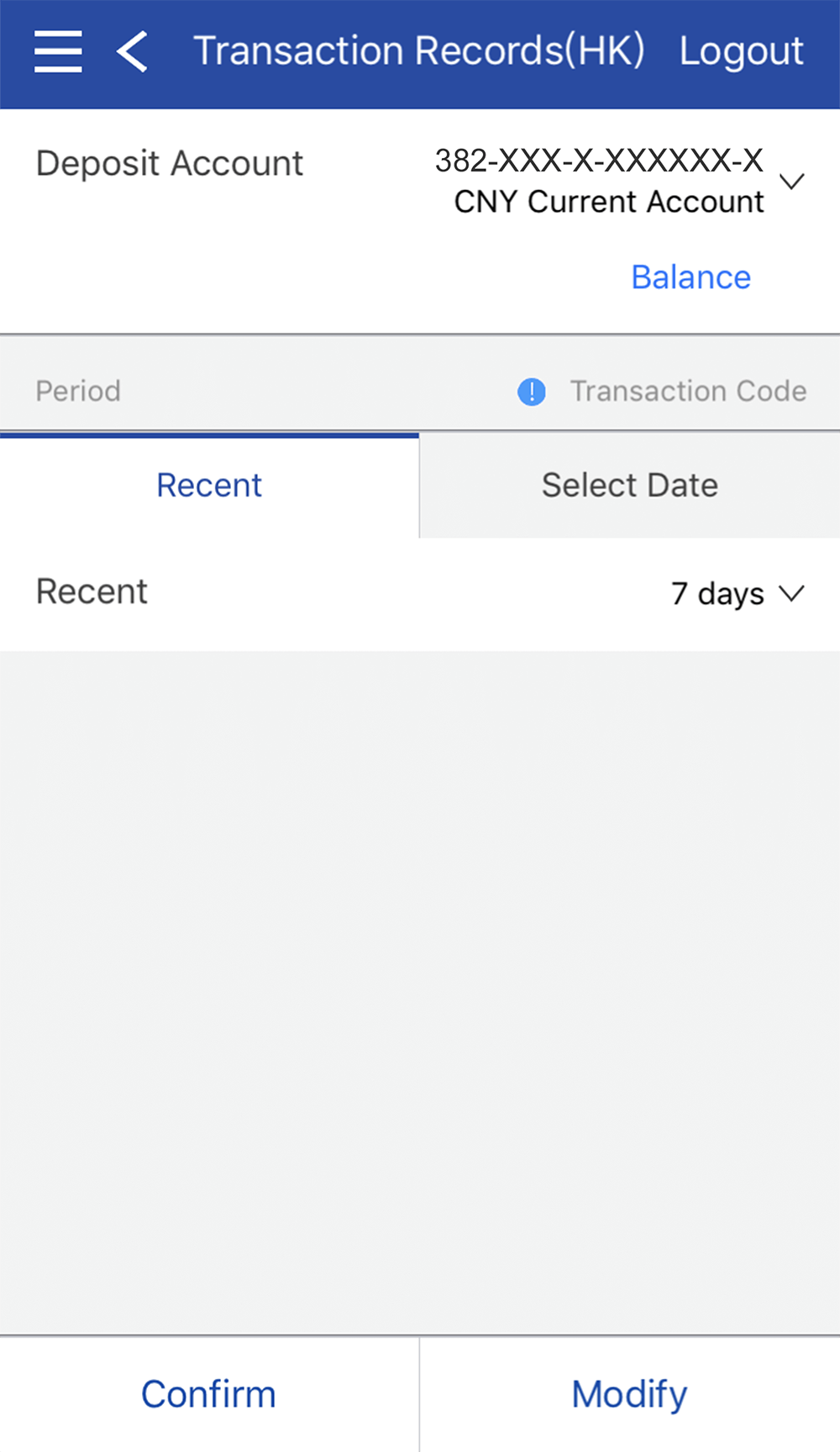
Task: Tap the back arrow in header
Action: (133, 51)
